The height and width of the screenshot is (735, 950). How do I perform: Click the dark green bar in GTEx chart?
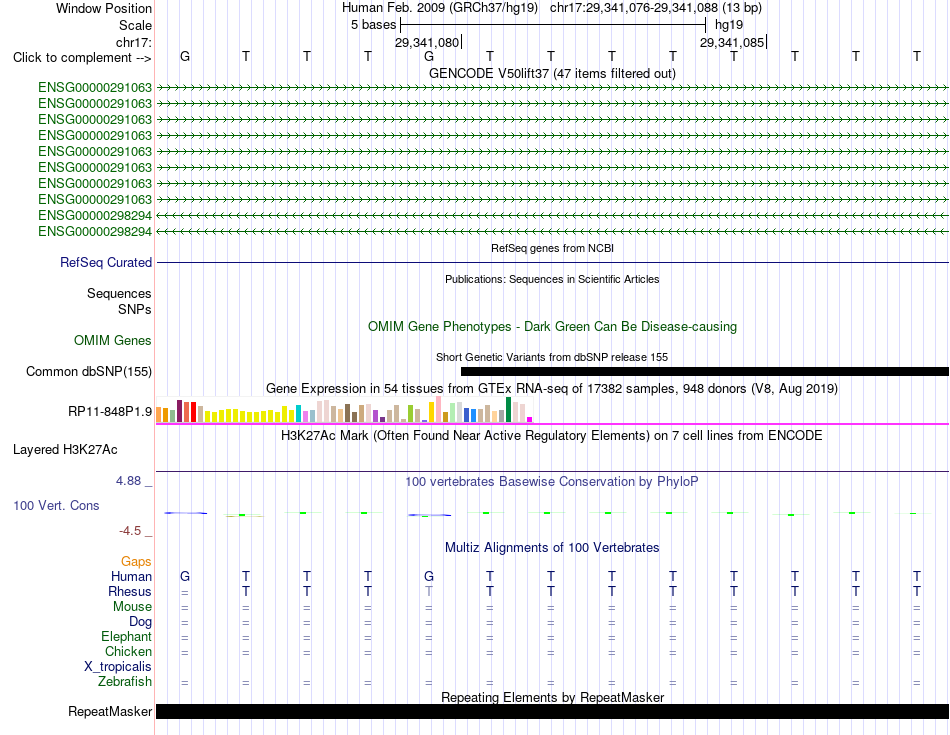508,410
